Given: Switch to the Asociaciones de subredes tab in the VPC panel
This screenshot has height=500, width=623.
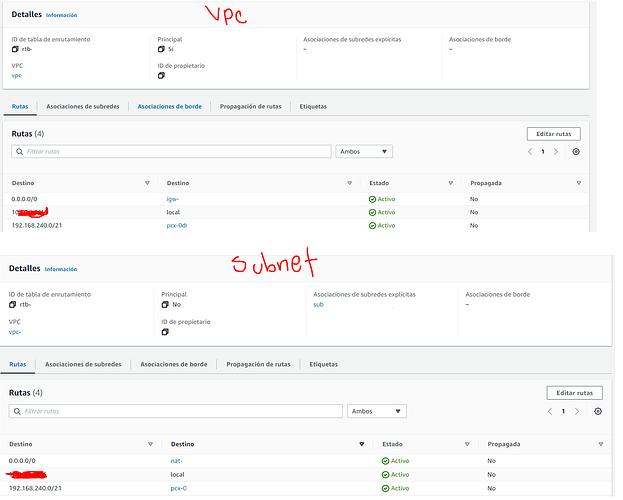Looking at the screenshot, I should pyautogui.click(x=83, y=106).
